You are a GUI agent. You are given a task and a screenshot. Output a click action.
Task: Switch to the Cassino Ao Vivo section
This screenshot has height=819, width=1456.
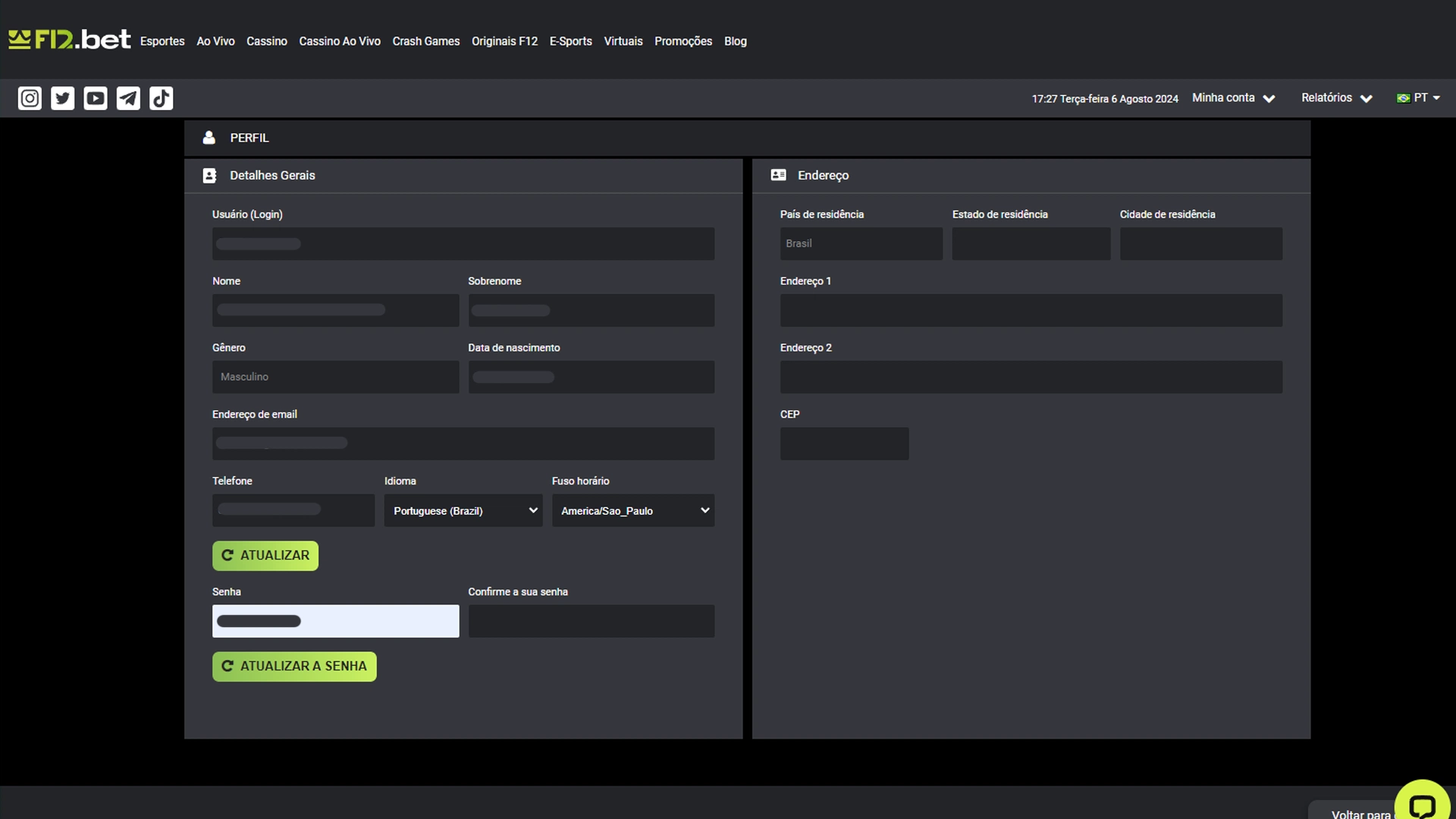[339, 41]
